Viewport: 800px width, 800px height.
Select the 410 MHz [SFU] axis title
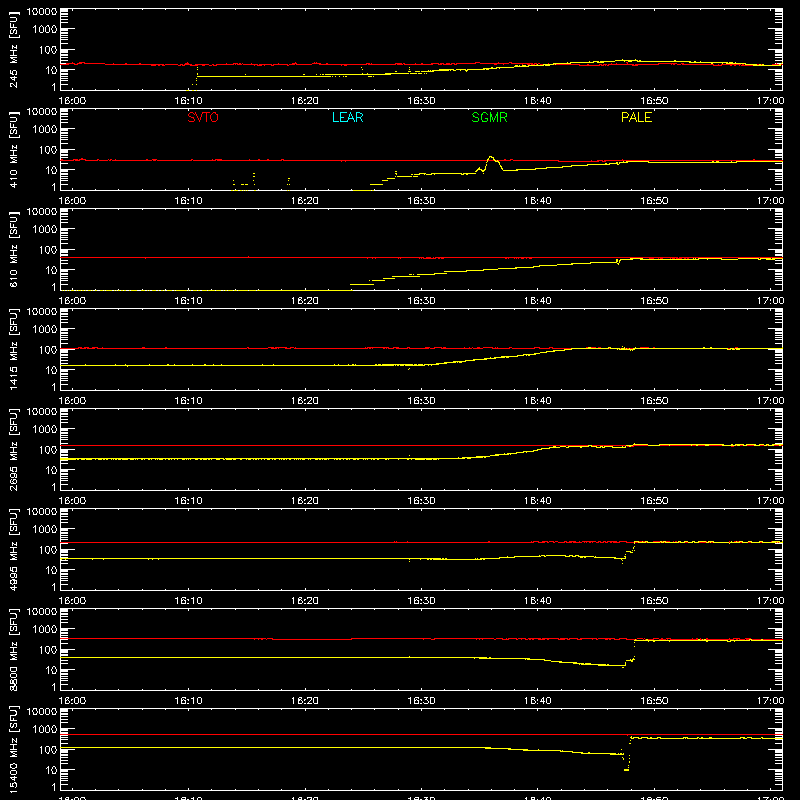[x=14, y=150]
